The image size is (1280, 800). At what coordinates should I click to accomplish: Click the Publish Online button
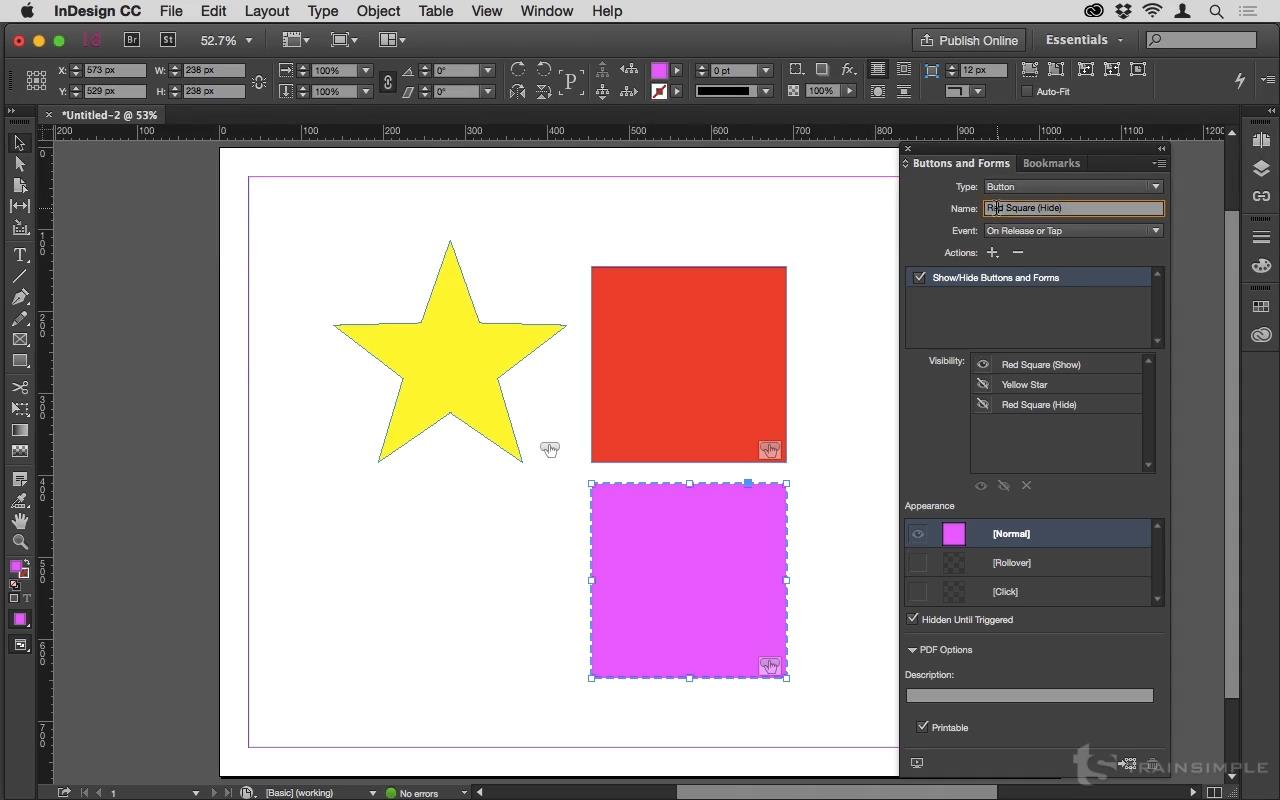[970, 40]
